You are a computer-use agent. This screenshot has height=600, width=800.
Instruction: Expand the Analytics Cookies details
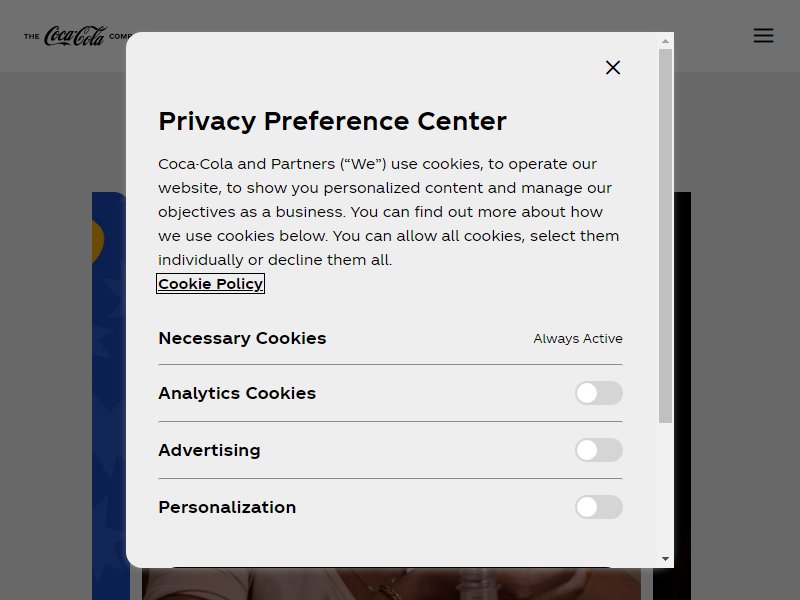pos(237,393)
